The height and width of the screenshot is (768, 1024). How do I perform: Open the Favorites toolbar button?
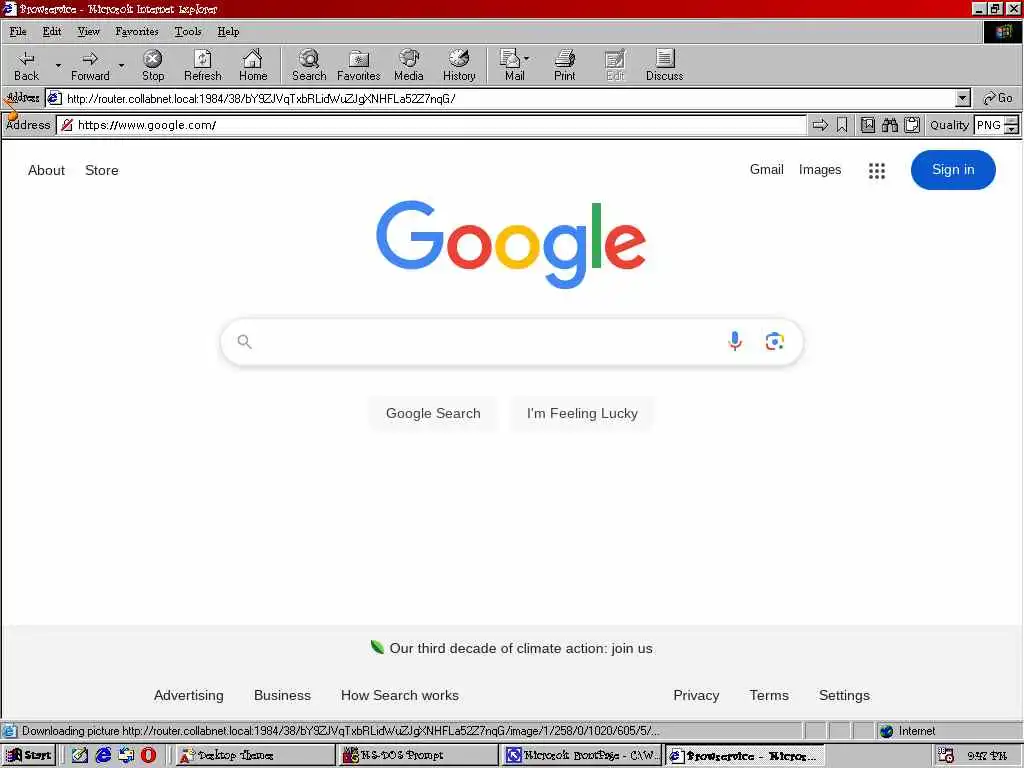[359, 65]
